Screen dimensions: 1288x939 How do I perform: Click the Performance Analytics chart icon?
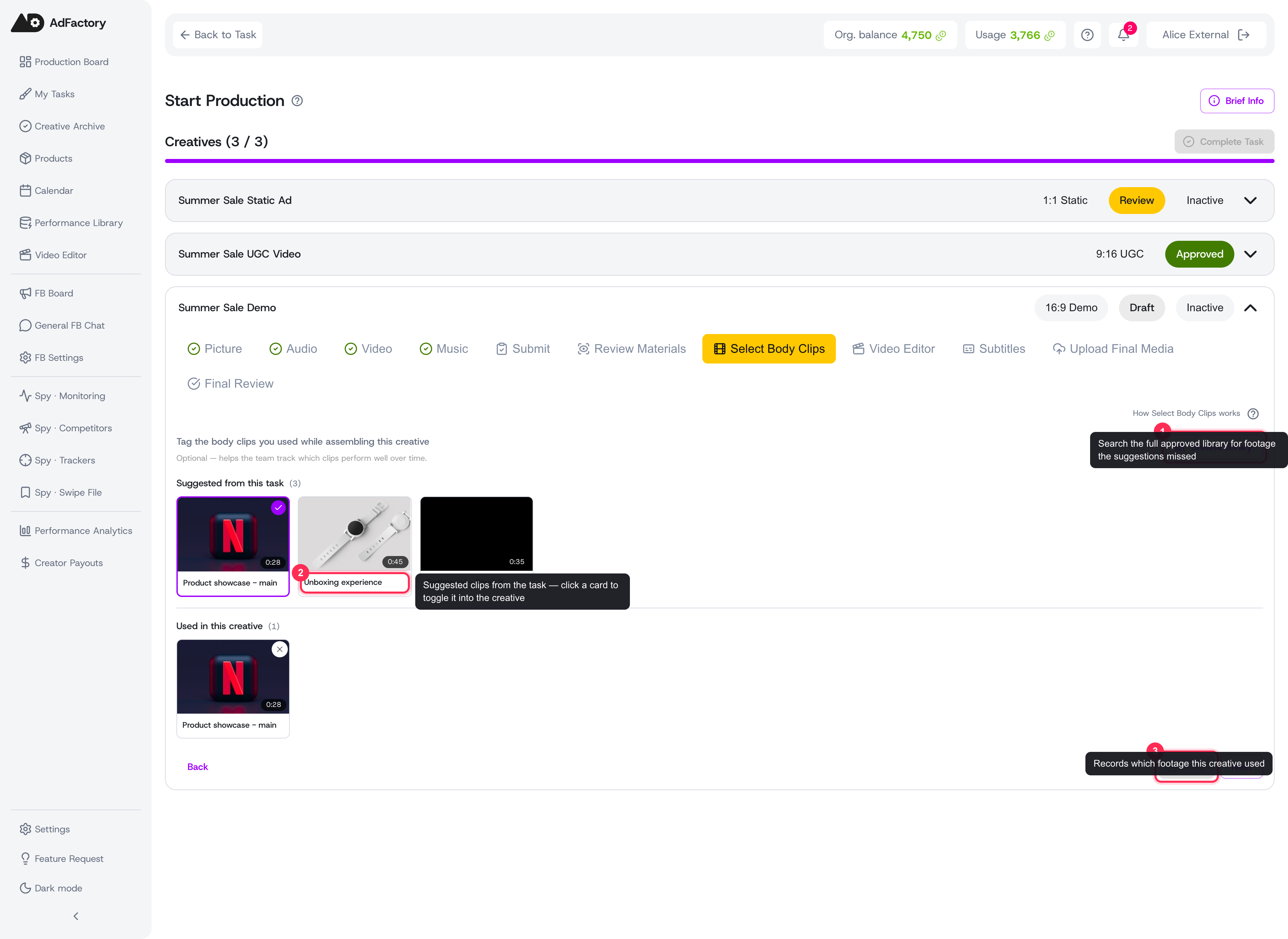tap(25, 530)
